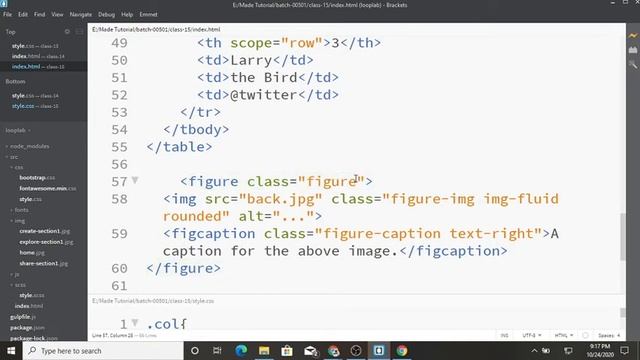Open the Debug menu
The height and width of the screenshot is (360, 640).
pyautogui.click(x=106, y=14)
